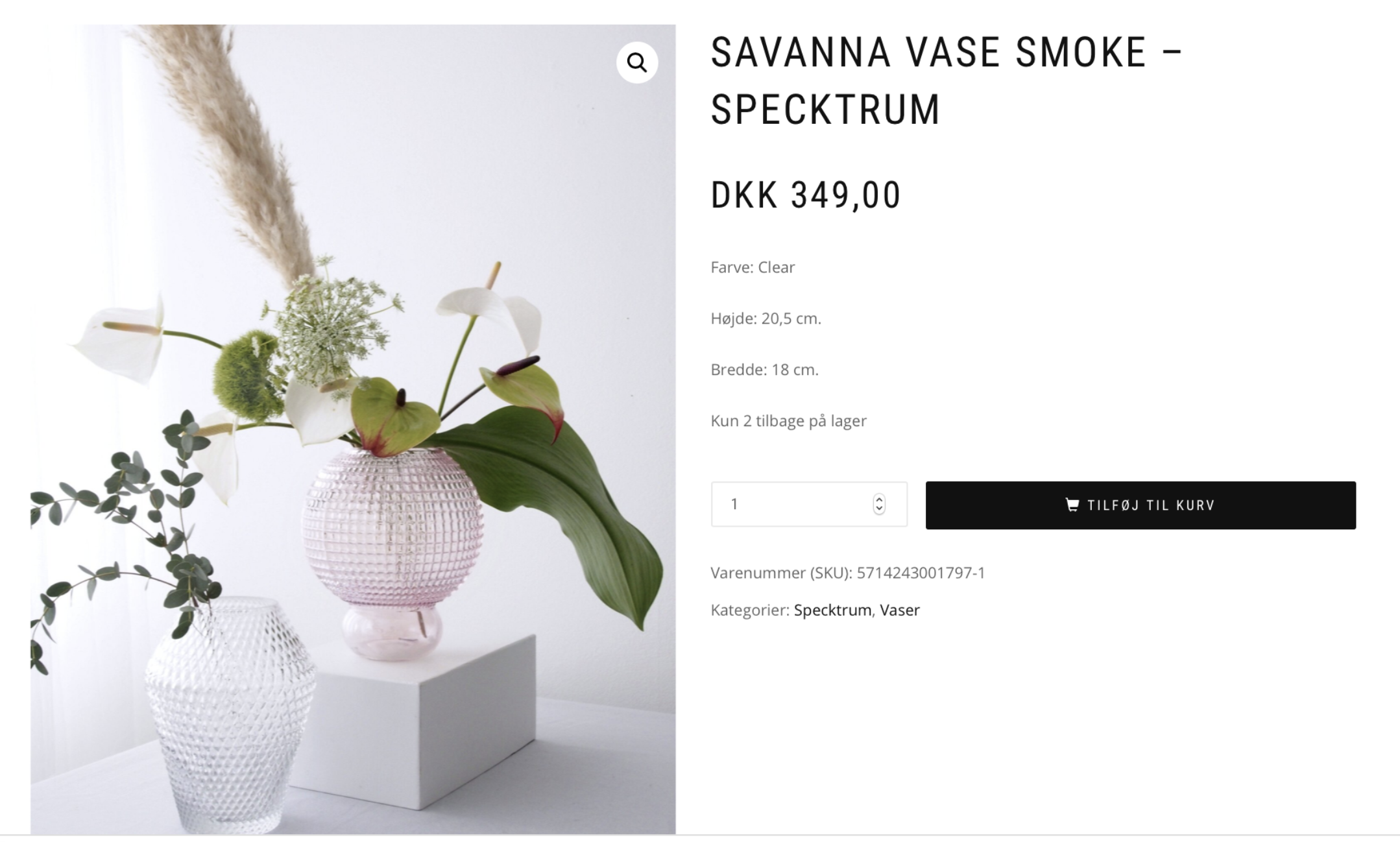Select the Savanna Vase Smoke product title
Screen dimensions: 1400x842
947,80
